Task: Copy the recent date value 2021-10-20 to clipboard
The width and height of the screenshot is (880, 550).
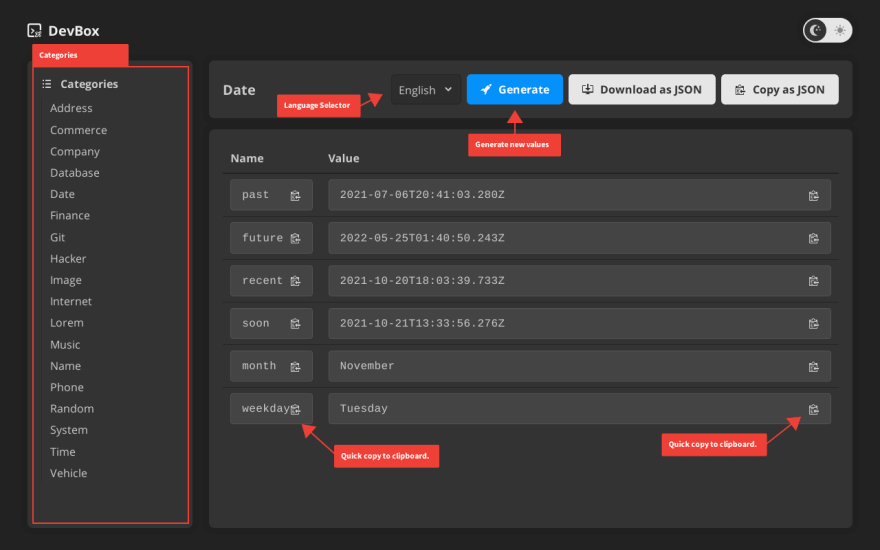Action: 813,281
